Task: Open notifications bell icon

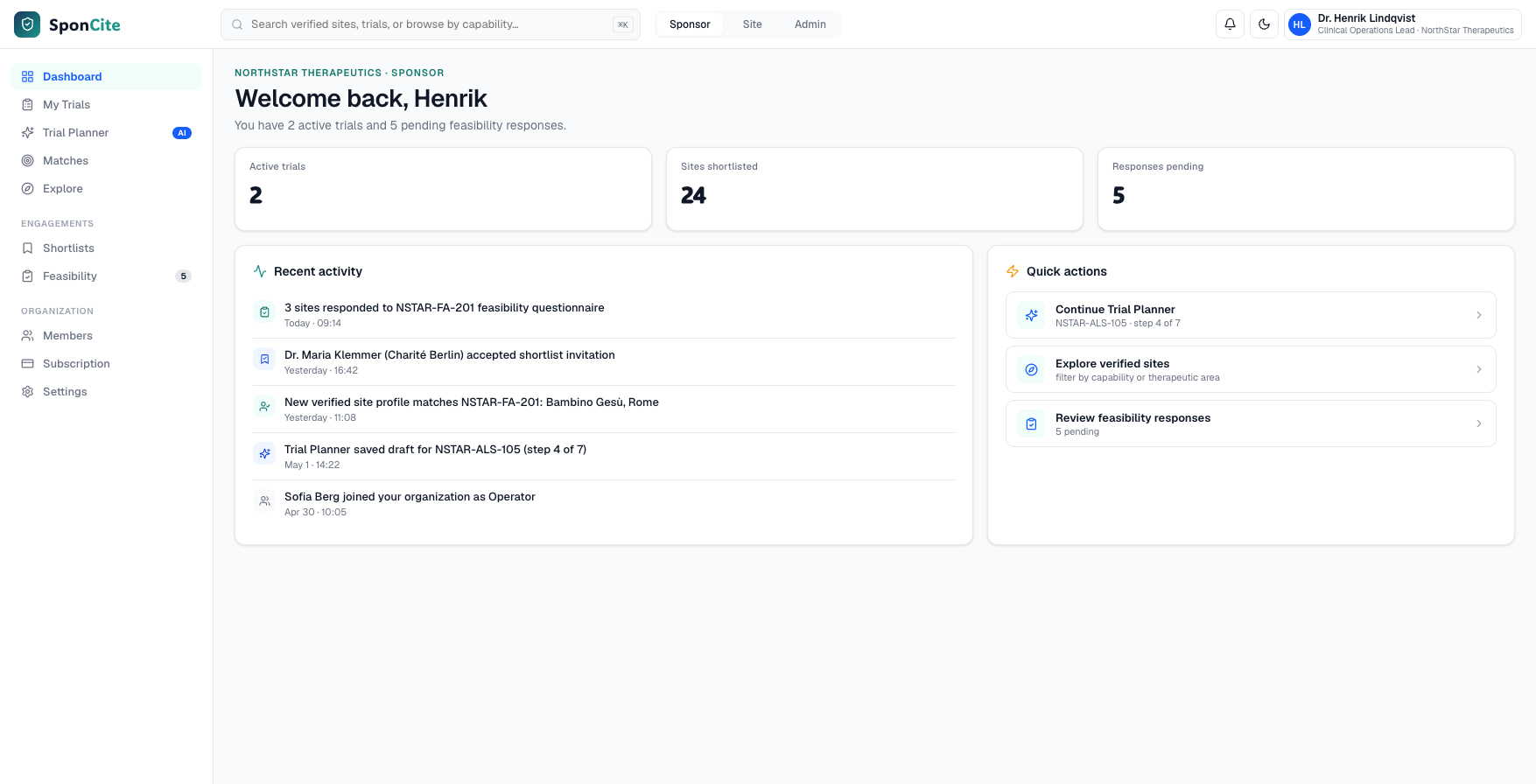Action: click(1230, 24)
